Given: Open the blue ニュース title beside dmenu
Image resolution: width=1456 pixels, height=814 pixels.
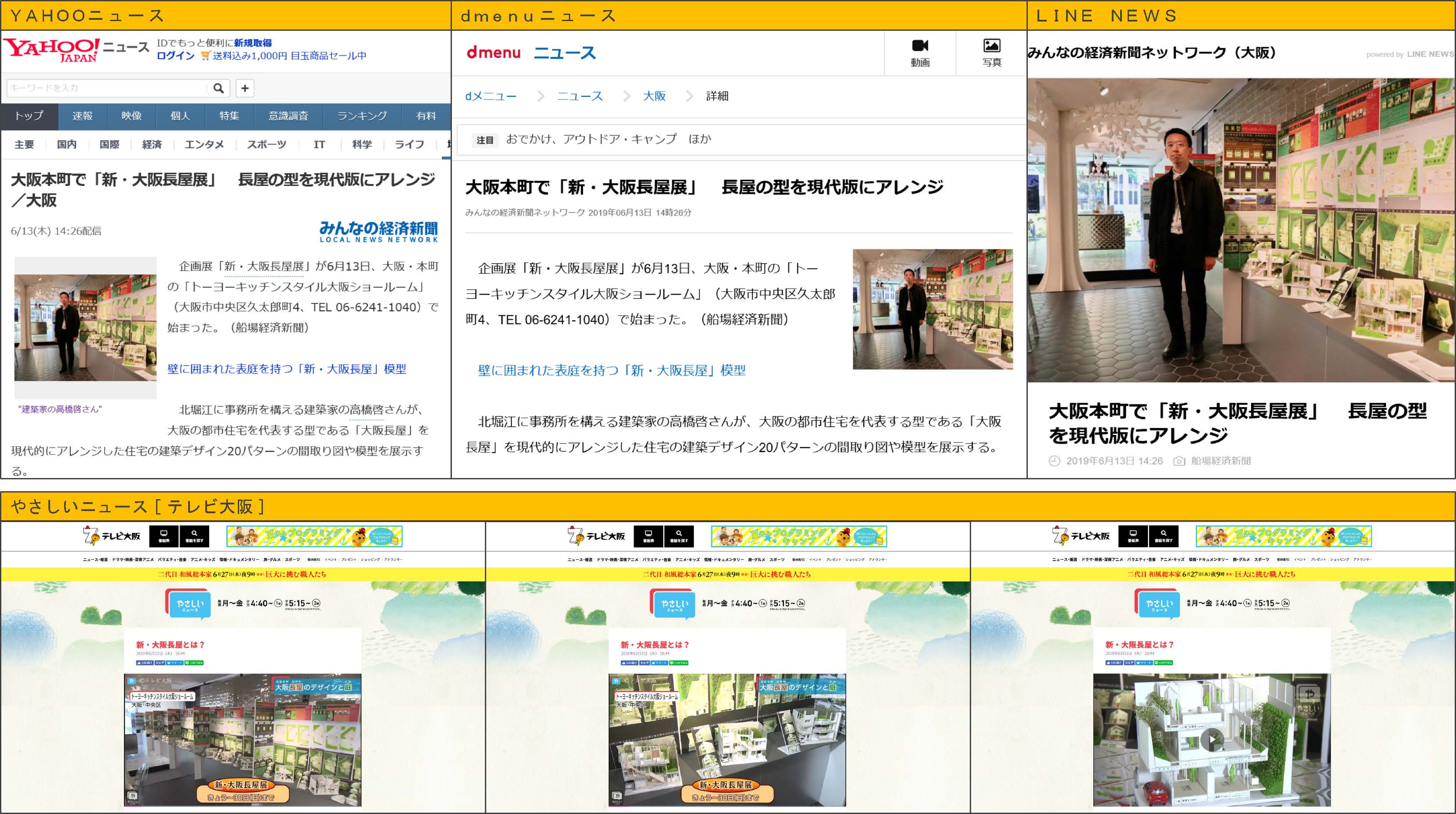Looking at the screenshot, I should [564, 53].
